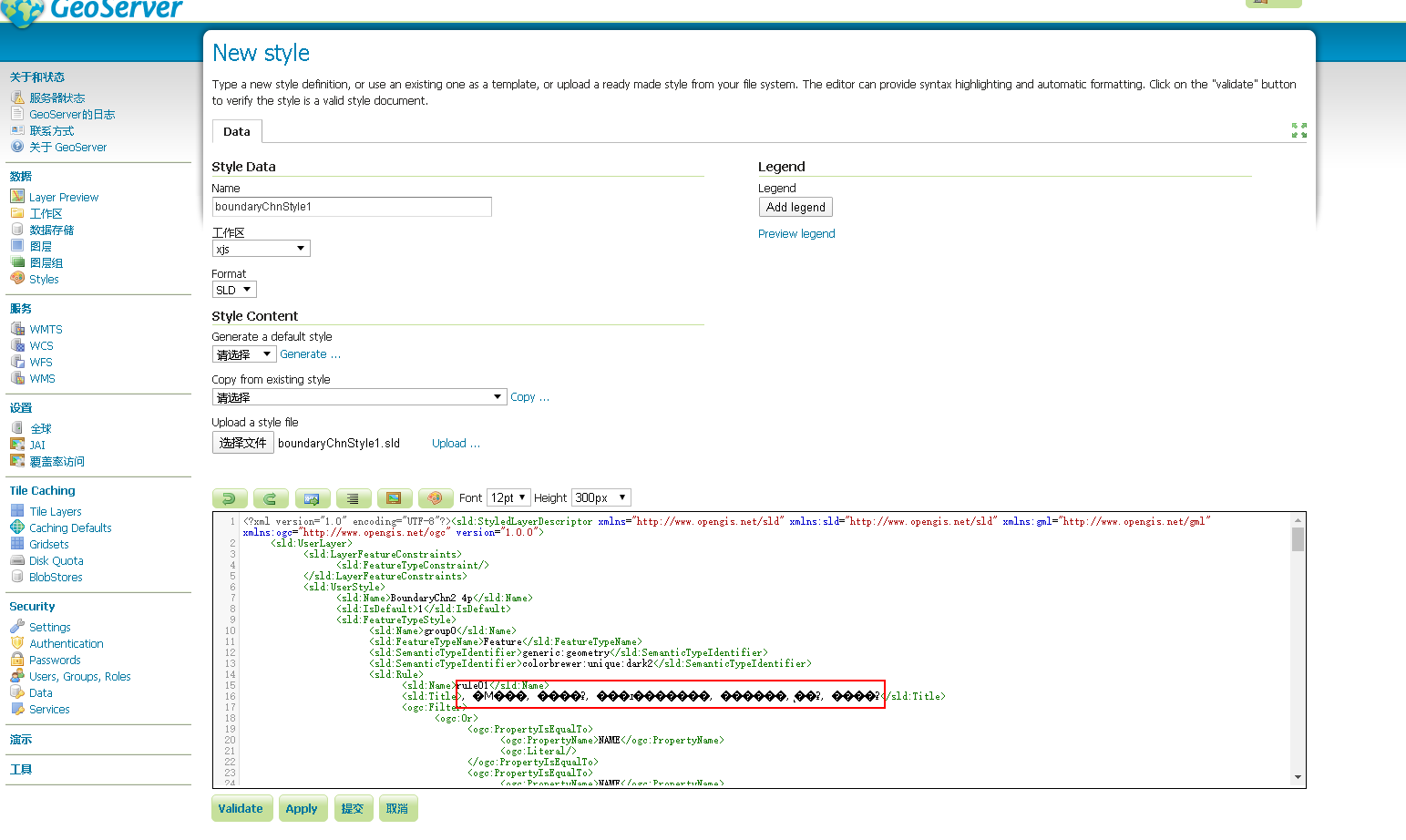Click the 取消 cancel button
Viewport: 1406px width, 840px height.
(x=396, y=808)
